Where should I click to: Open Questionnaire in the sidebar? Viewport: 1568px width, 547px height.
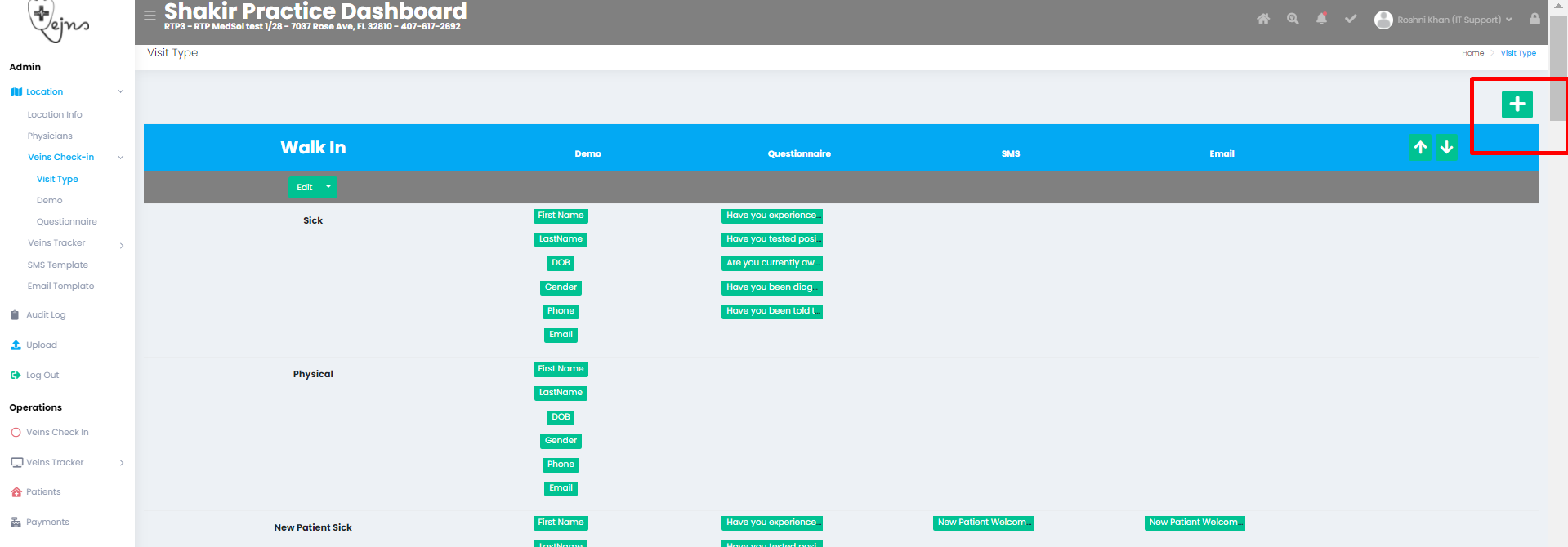click(x=66, y=221)
